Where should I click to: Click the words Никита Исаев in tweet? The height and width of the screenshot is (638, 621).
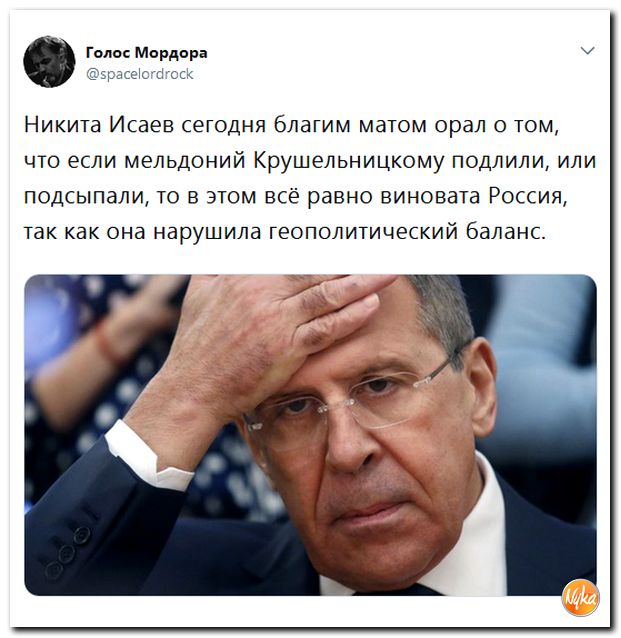(98, 125)
